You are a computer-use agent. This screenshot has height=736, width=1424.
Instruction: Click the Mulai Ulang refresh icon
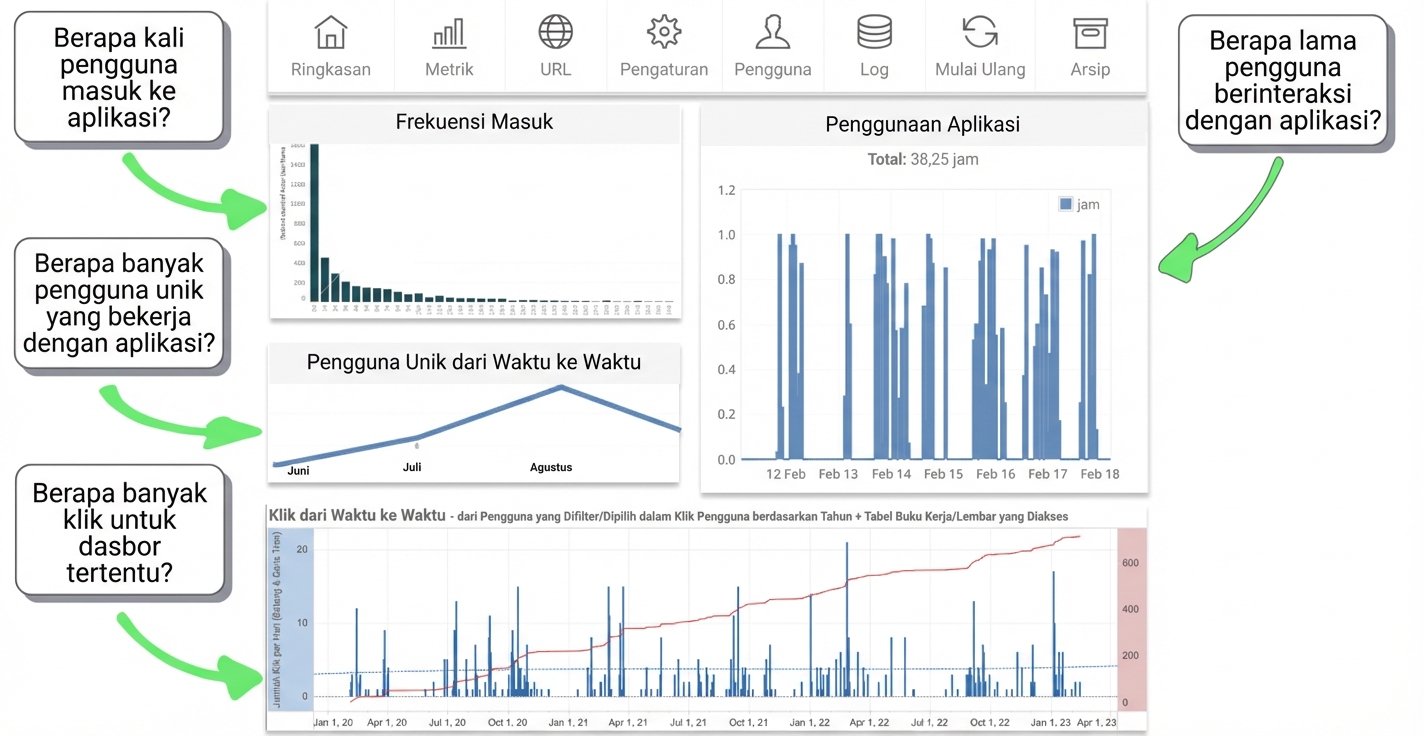coord(980,32)
